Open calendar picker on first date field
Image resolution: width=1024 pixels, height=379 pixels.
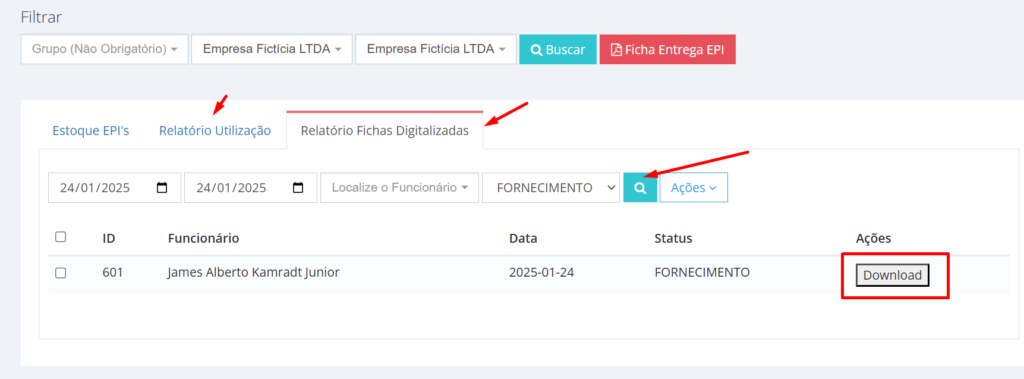click(162, 188)
